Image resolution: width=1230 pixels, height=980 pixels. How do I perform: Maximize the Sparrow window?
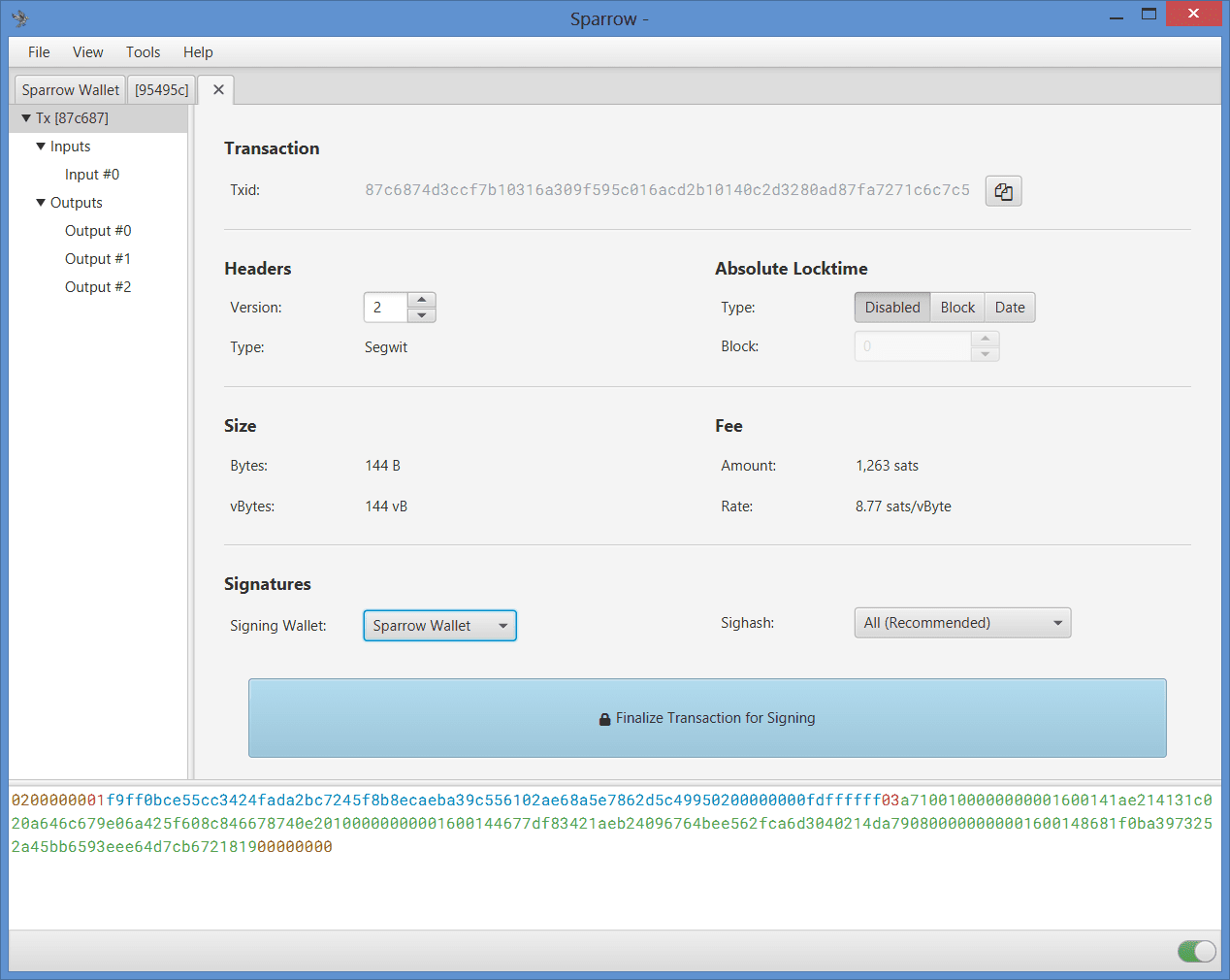[1149, 15]
